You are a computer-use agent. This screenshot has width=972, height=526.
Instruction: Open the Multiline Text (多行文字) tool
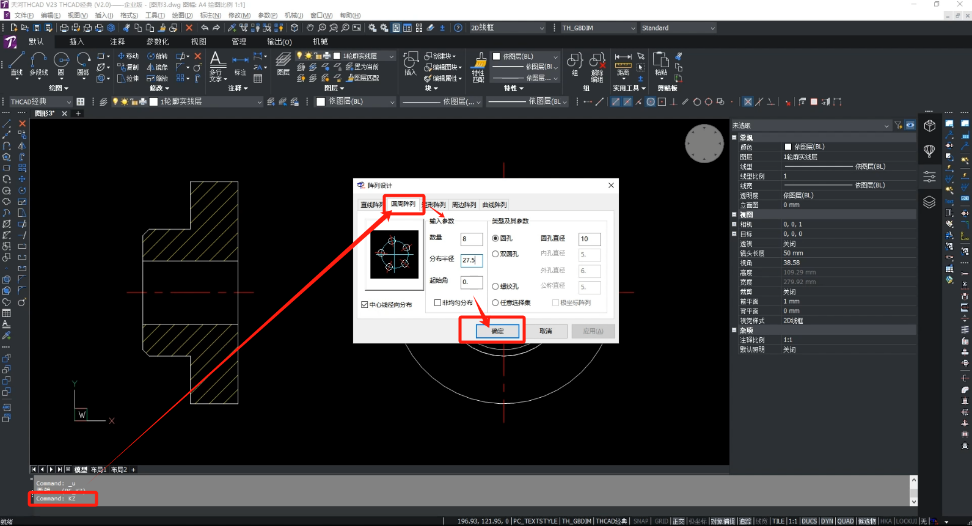[x=216, y=66]
